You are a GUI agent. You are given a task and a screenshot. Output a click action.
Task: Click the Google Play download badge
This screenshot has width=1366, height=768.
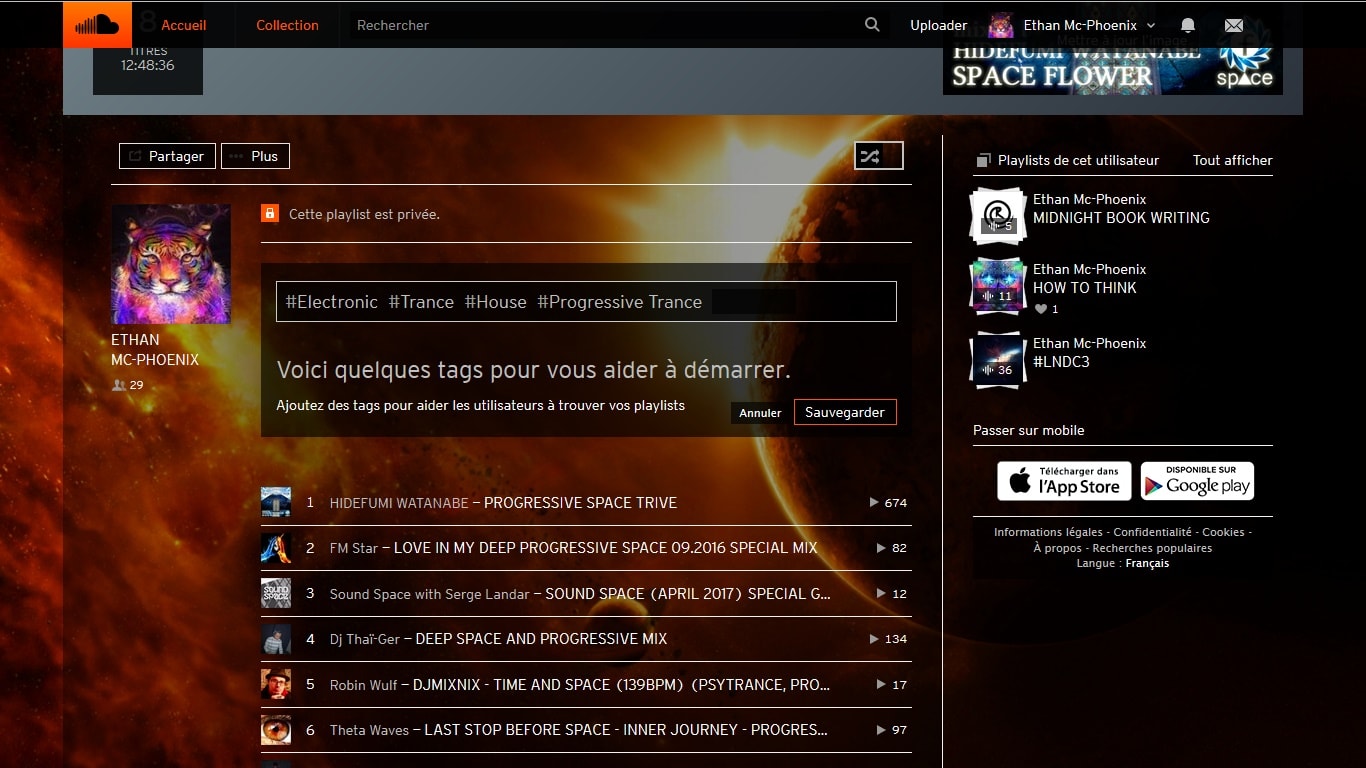pyautogui.click(x=1197, y=481)
